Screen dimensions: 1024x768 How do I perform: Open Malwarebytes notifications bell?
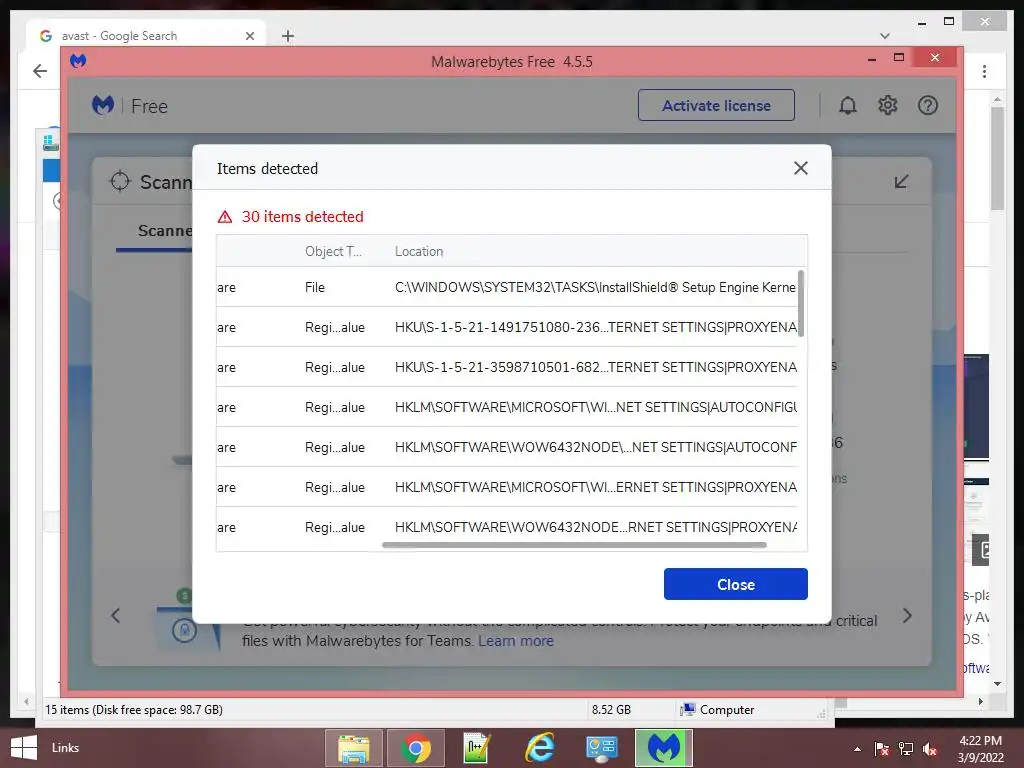point(848,105)
